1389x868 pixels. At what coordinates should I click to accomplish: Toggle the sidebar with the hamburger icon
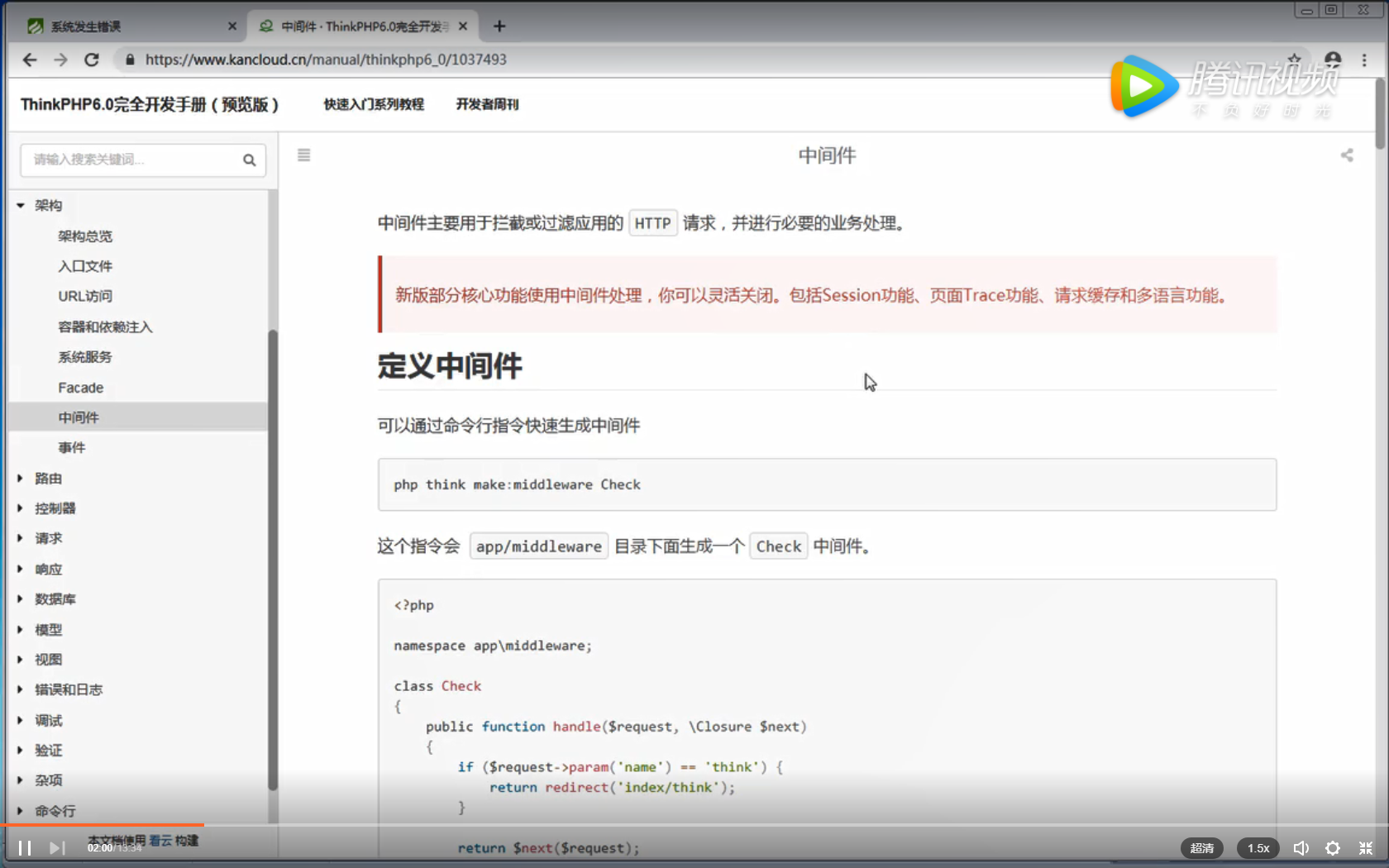304,155
